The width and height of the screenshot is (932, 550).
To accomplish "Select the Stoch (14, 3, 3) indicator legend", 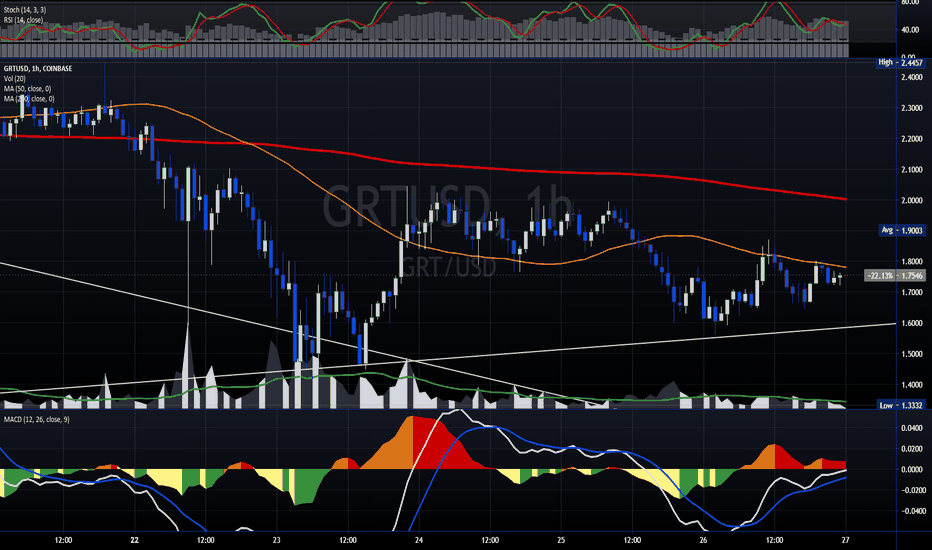I will (x=24, y=10).
